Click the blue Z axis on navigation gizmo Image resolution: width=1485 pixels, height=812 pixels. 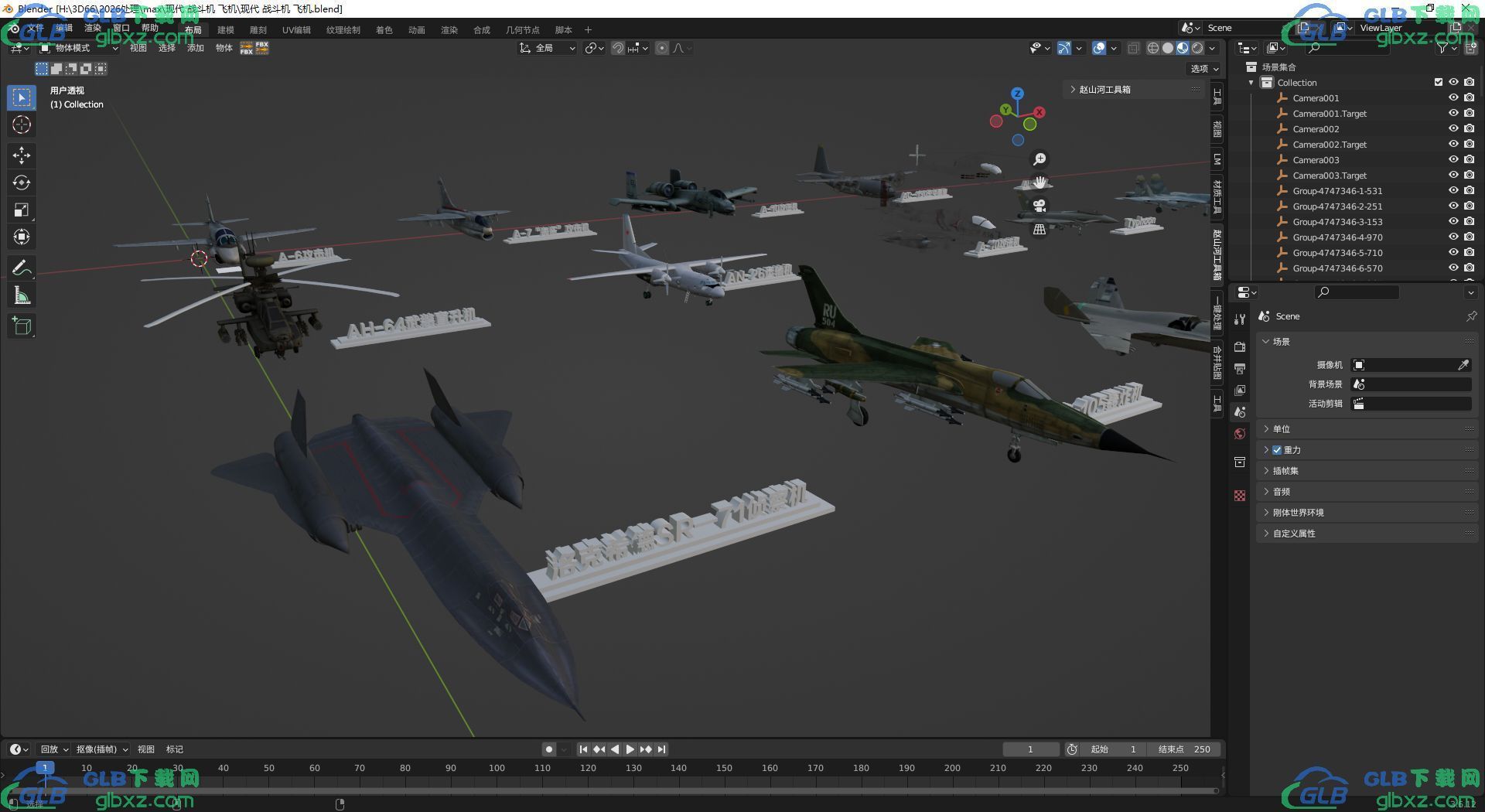click(x=1018, y=94)
